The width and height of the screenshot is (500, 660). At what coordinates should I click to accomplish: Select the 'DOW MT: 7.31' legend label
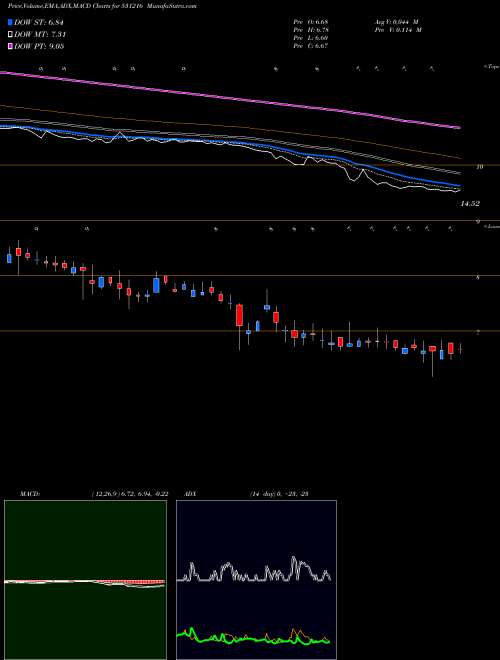[x=40, y=35]
